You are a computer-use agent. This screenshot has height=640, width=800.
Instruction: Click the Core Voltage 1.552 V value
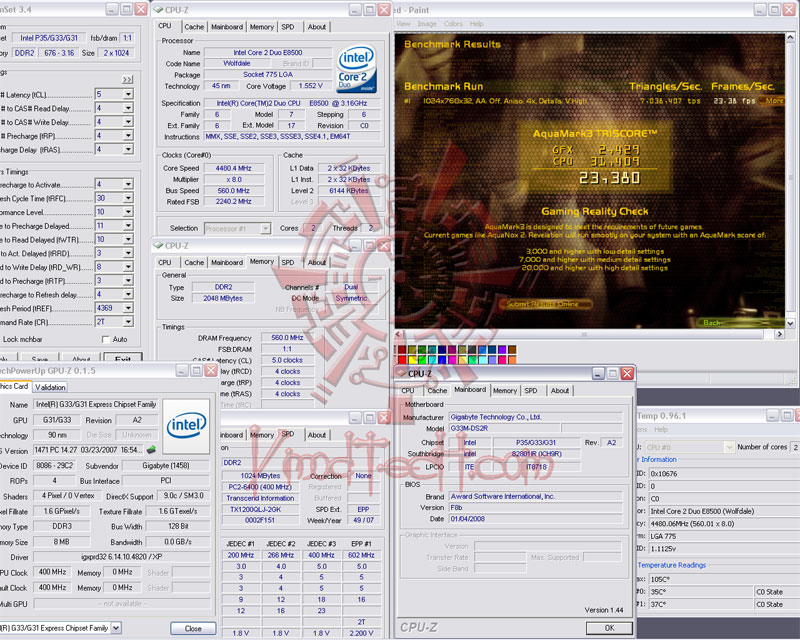(x=311, y=86)
